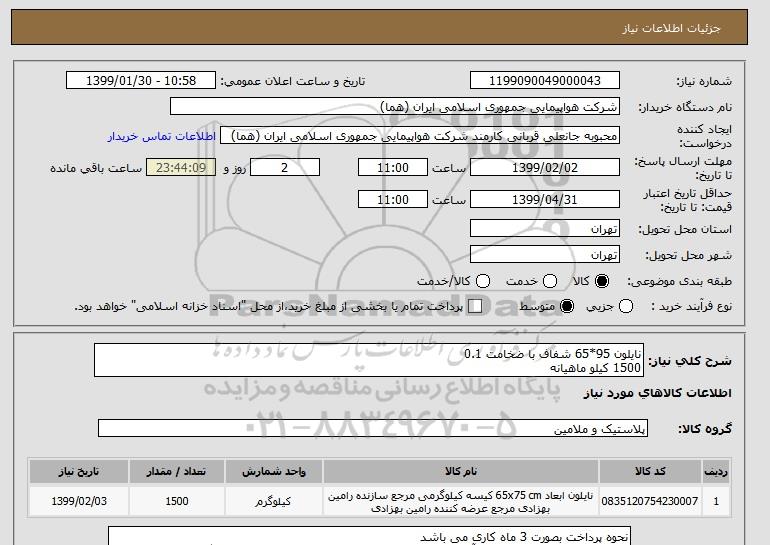Click the goods group field پلاستیک و ملامین
Screen dimensions: 770x545
373,428
